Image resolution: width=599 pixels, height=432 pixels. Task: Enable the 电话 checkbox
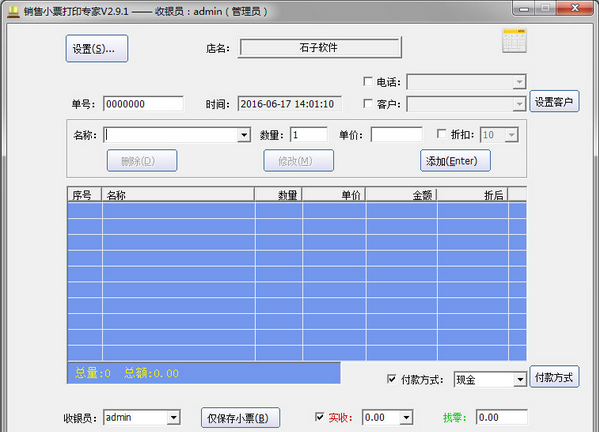coord(368,81)
